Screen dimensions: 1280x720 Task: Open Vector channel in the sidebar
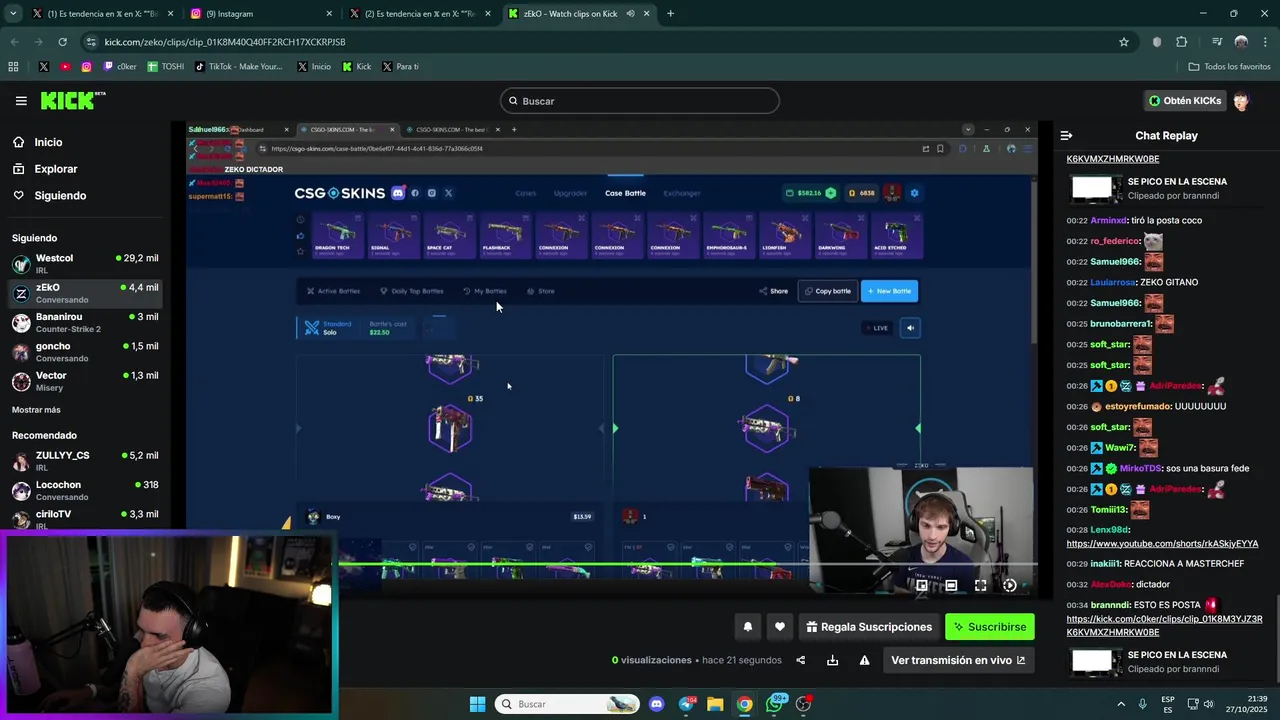(85, 381)
